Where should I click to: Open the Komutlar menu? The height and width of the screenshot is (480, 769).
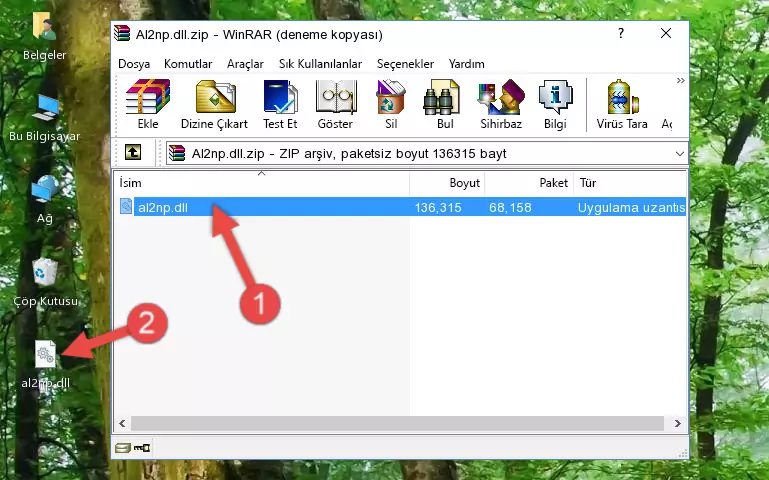(x=188, y=64)
